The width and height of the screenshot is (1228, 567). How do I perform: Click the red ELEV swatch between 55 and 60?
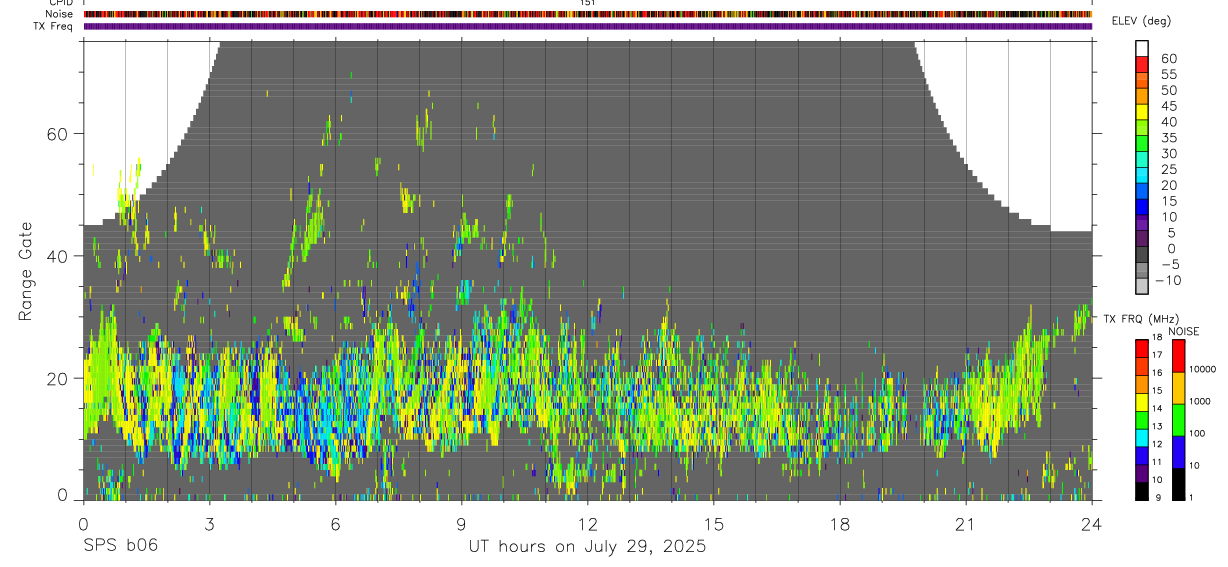1142,65
